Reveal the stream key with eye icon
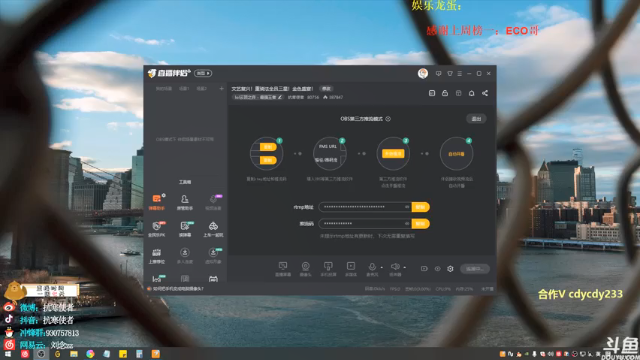Screen dimensions: 640x360 [407, 223]
